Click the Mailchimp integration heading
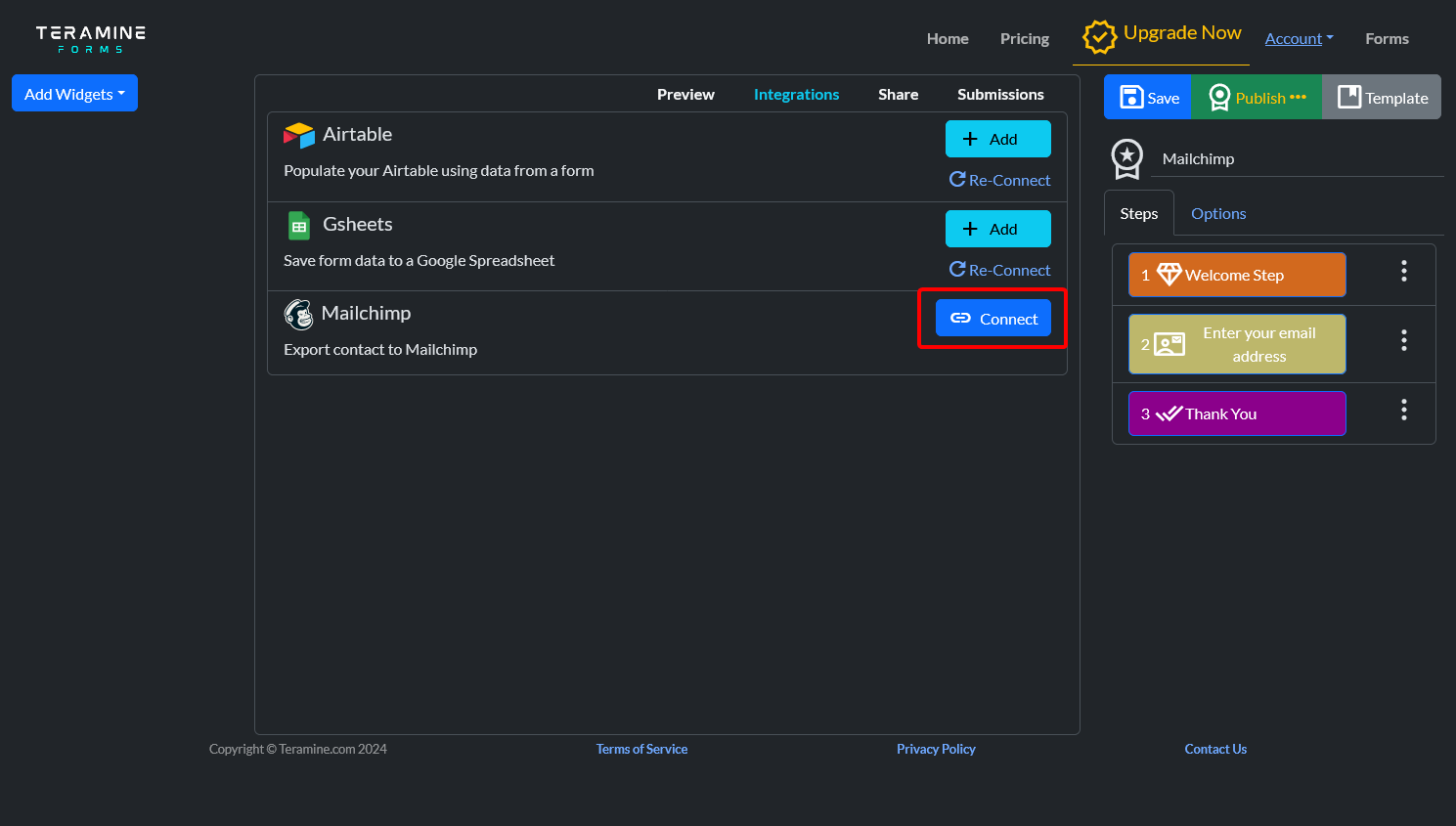 point(366,313)
